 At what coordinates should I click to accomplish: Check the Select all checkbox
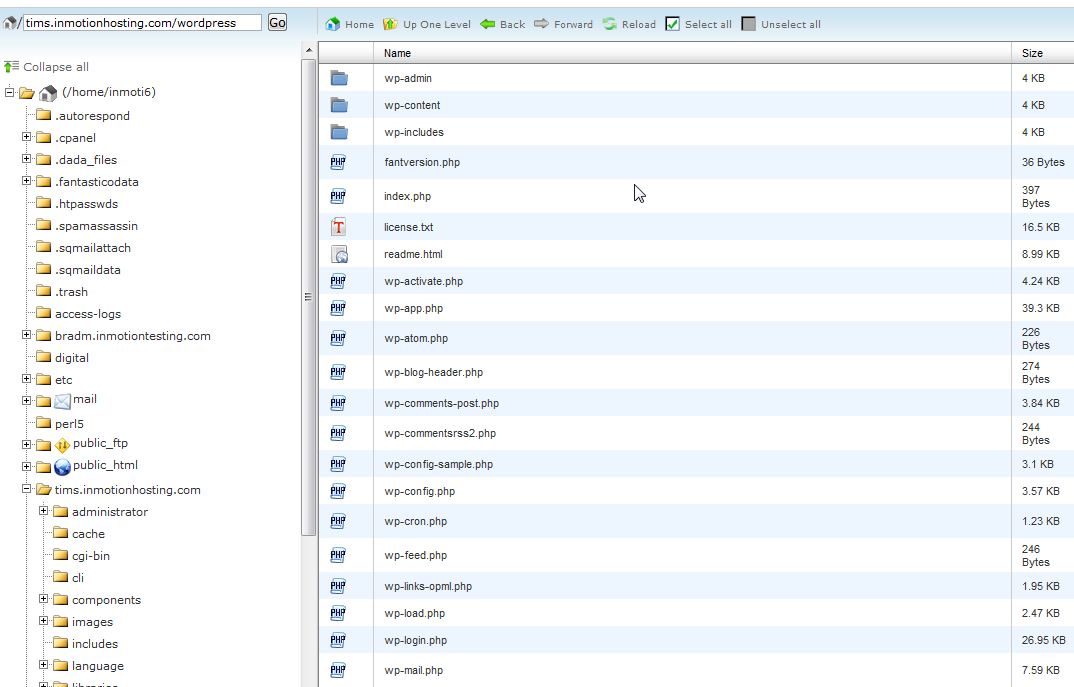click(x=673, y=24)
